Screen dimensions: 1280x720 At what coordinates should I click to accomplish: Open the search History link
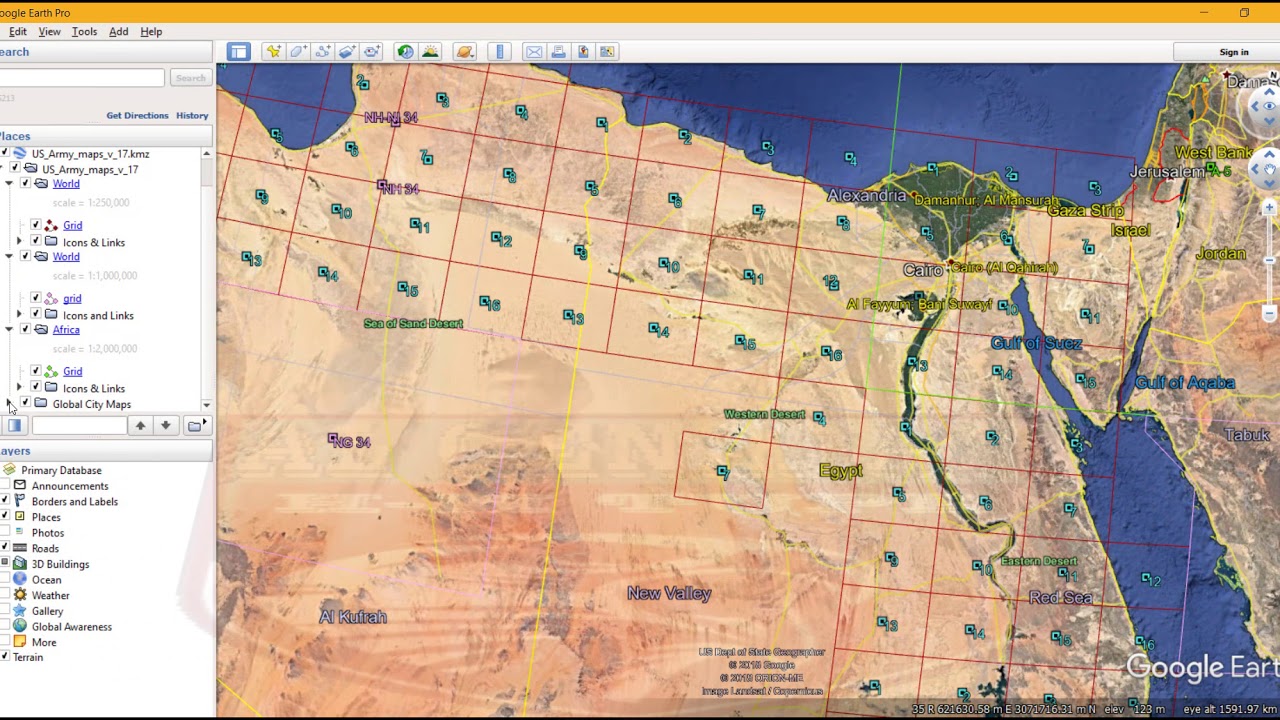(192, 116)
